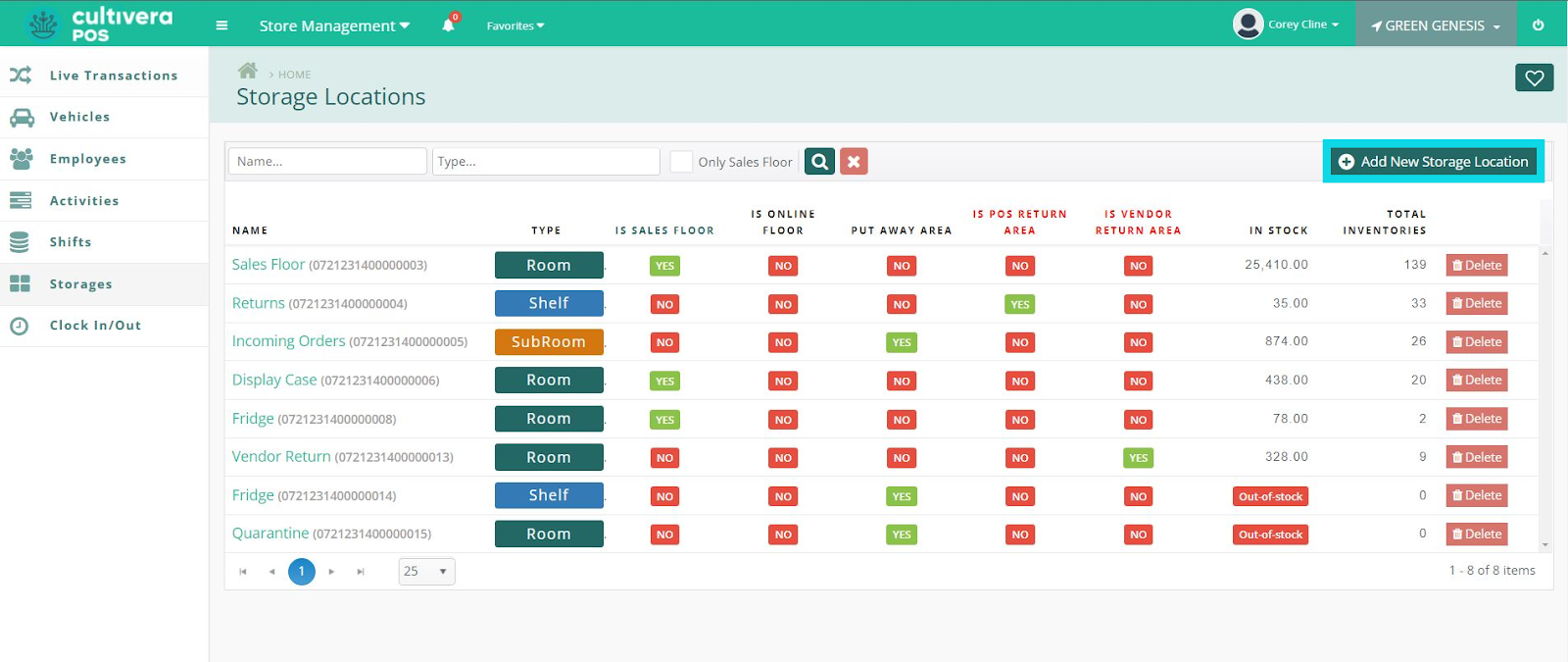Click the search magnifier button

(819, 162)
